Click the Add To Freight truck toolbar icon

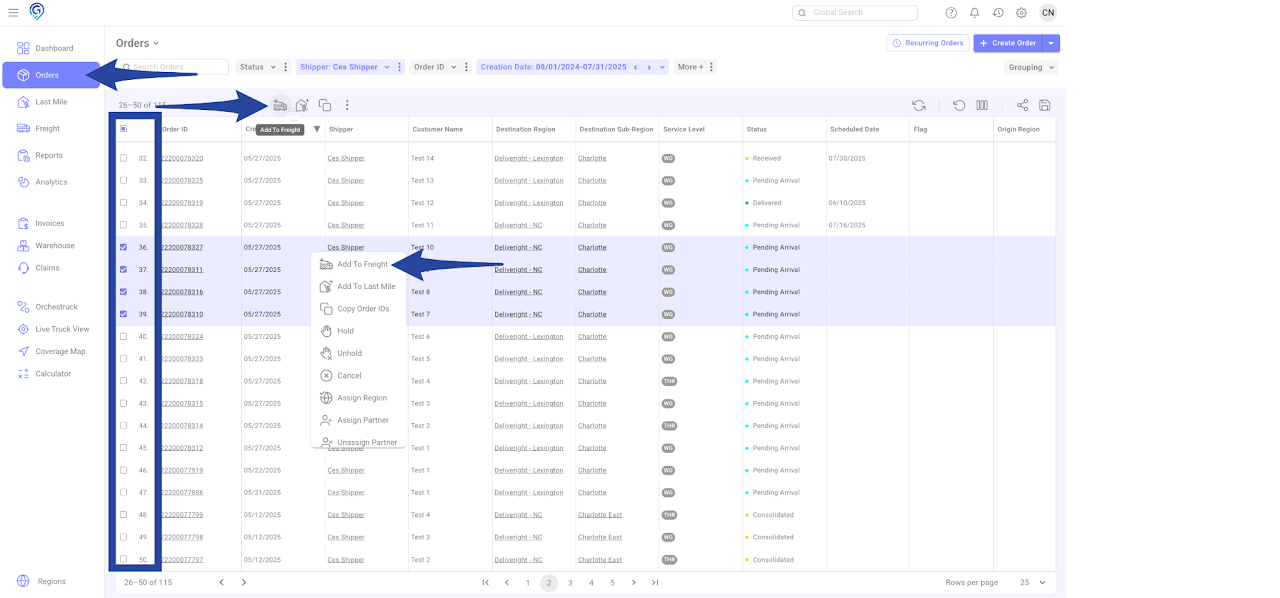coord(280,105)
